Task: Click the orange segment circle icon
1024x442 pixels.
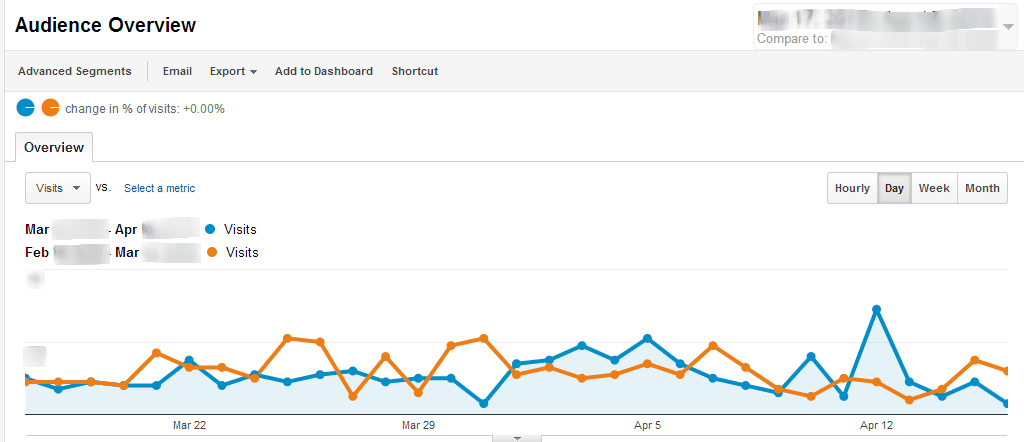Action: pyautogui.click(x=50, y=108)
